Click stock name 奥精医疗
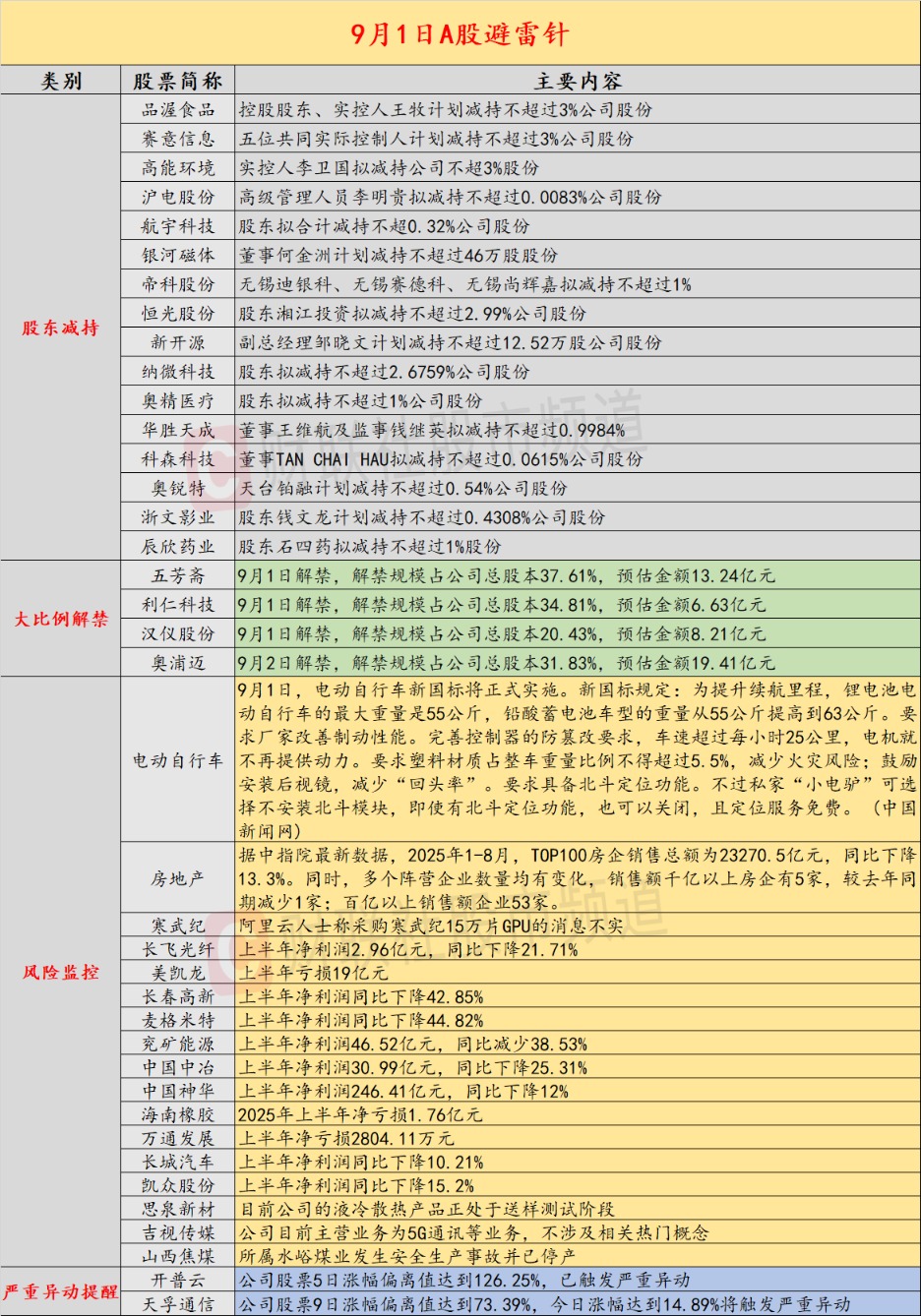 point(178,400)
